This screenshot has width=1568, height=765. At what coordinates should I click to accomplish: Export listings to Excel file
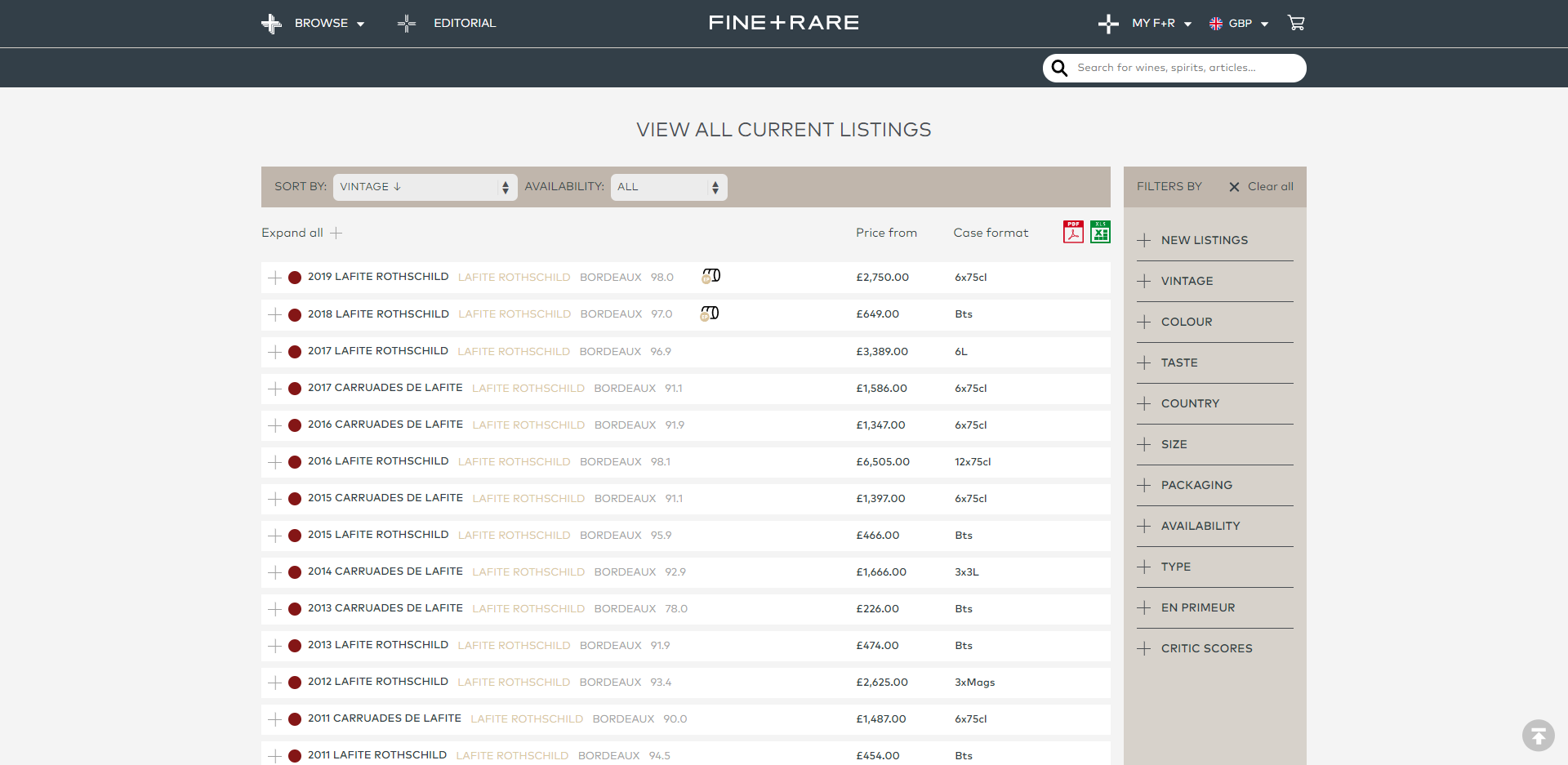1100,232
